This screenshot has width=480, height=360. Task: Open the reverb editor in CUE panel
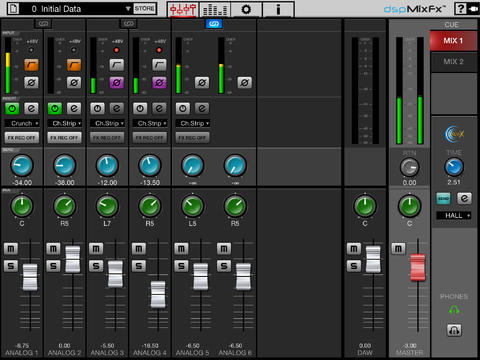464,198
